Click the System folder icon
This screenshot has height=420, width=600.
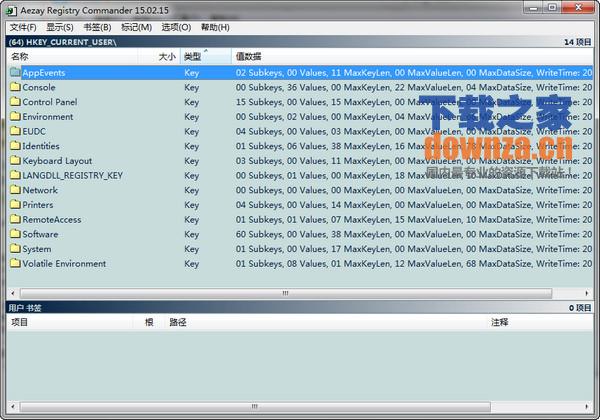15,249
